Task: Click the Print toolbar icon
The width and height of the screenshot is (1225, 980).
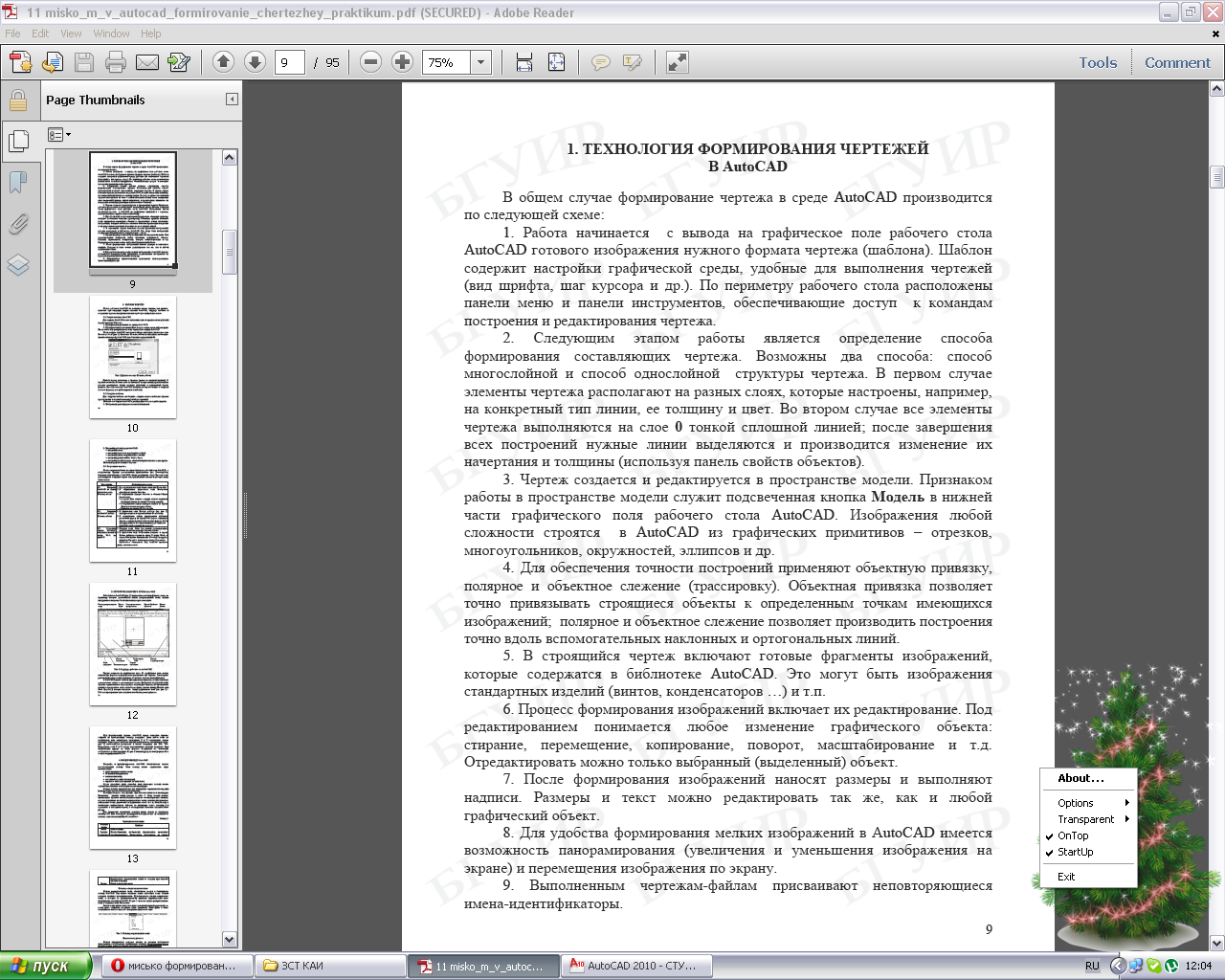Action: click(x=116, y=63)
